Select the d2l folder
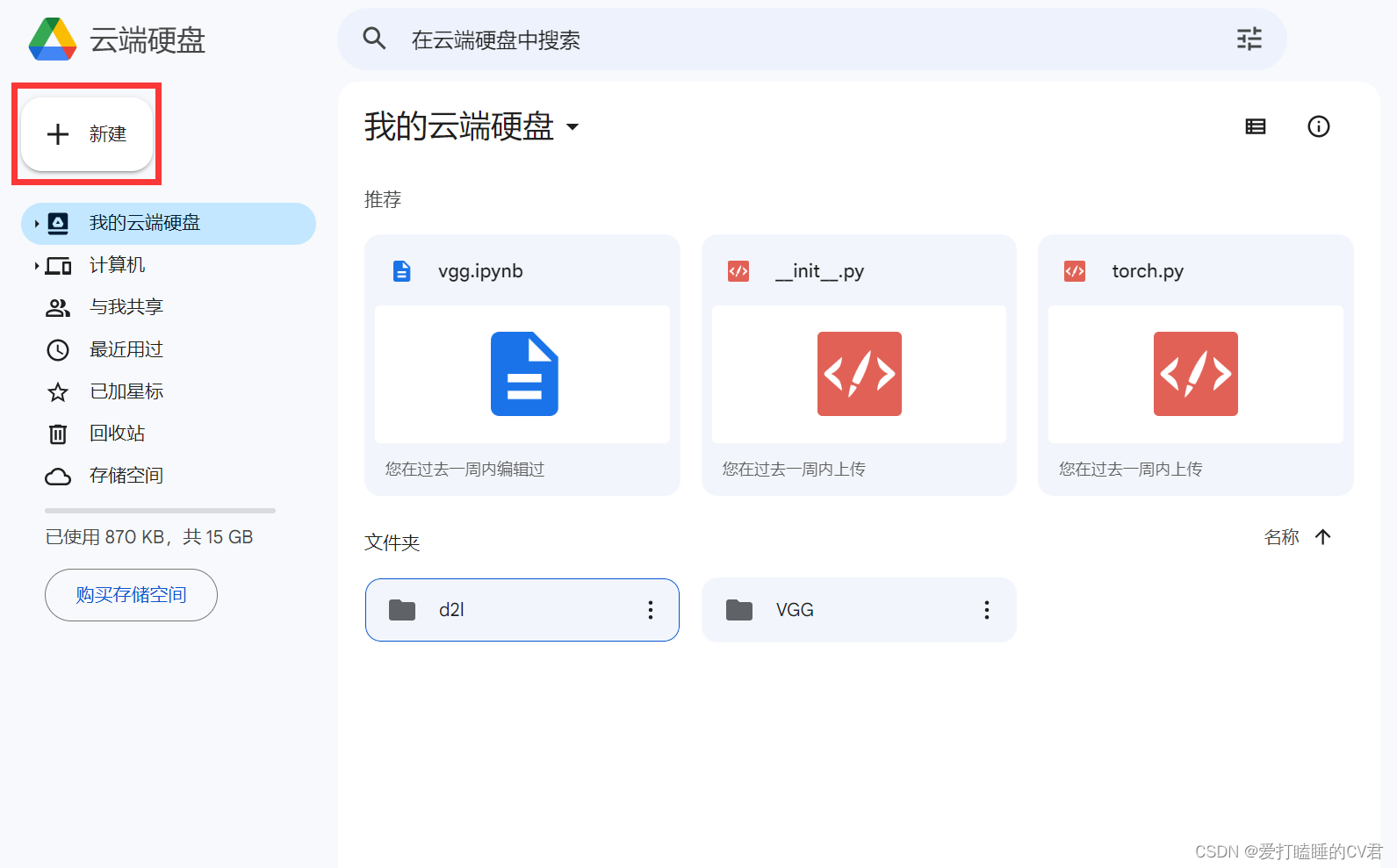 (522, 610)
